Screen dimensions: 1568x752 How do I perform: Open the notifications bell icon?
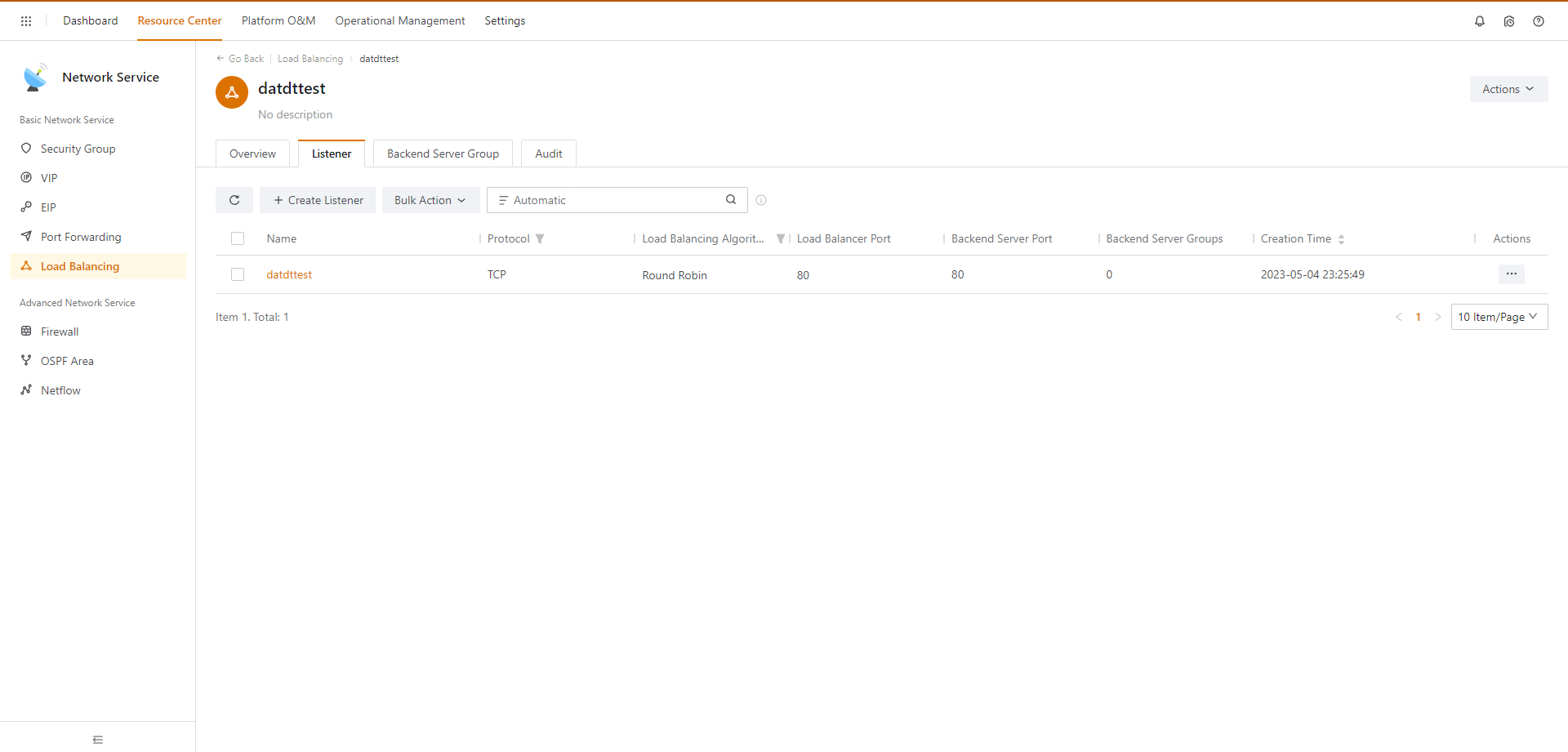pos(1479,21)
